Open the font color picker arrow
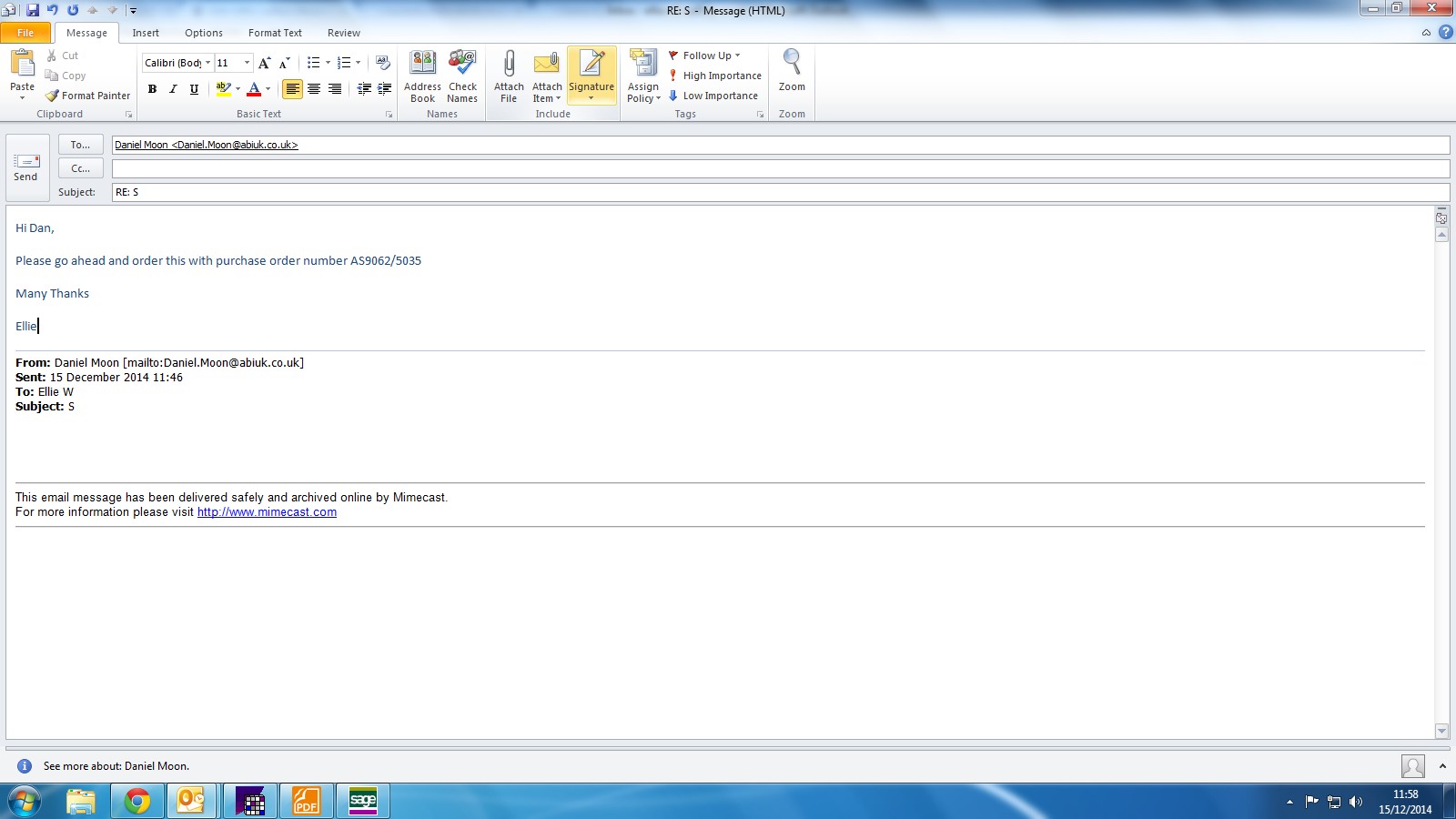This screenshot has height=819, width=1456. point(268,89)
